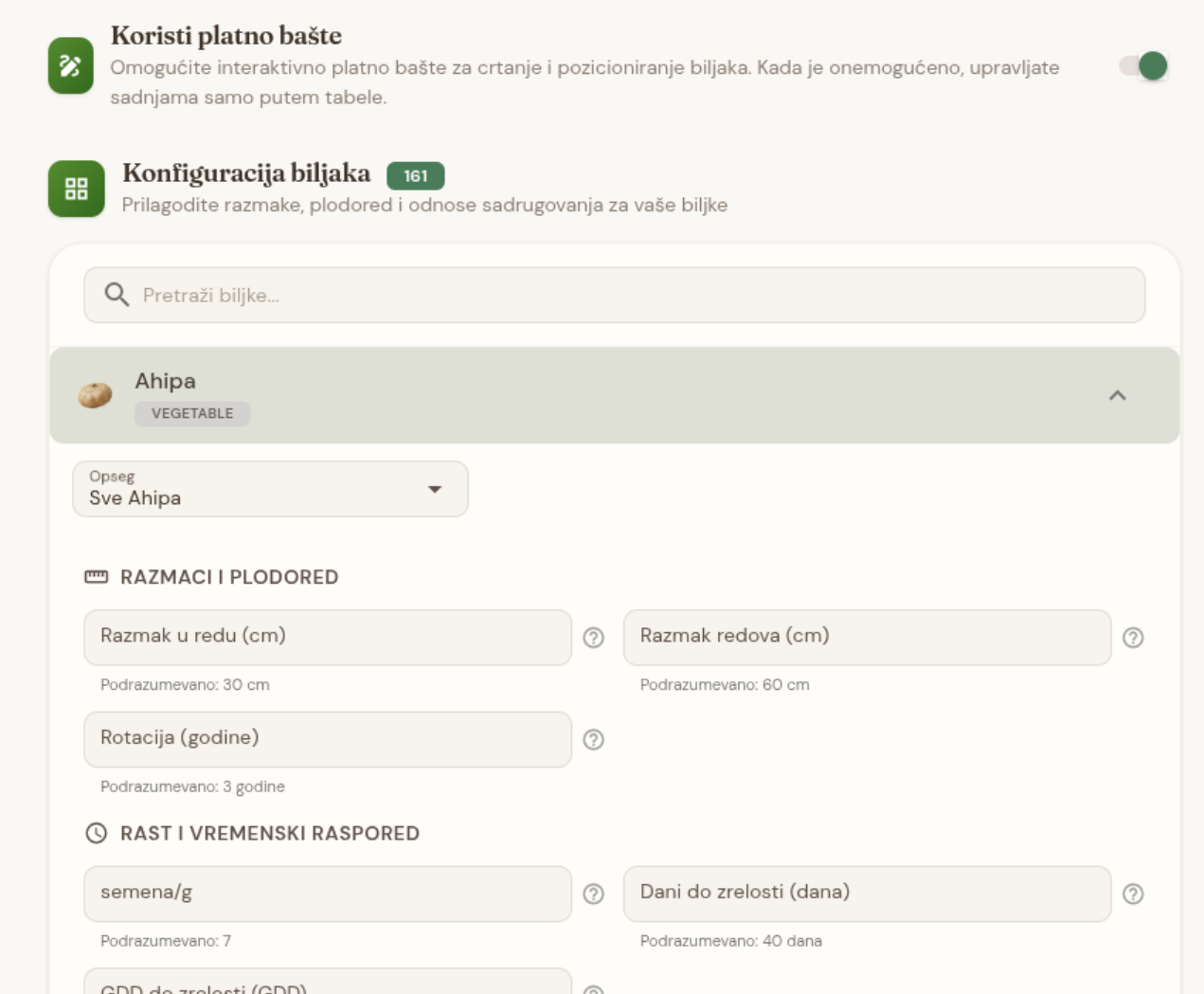Focus the Pretraži biljke search field
This screenshot has width=1204, height=994.
pyautogui.click(x=615, y=295)
